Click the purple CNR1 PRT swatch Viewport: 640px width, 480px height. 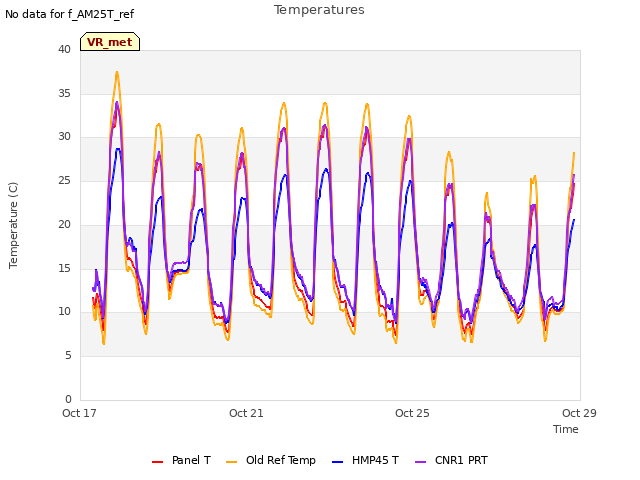coord(420,462)
